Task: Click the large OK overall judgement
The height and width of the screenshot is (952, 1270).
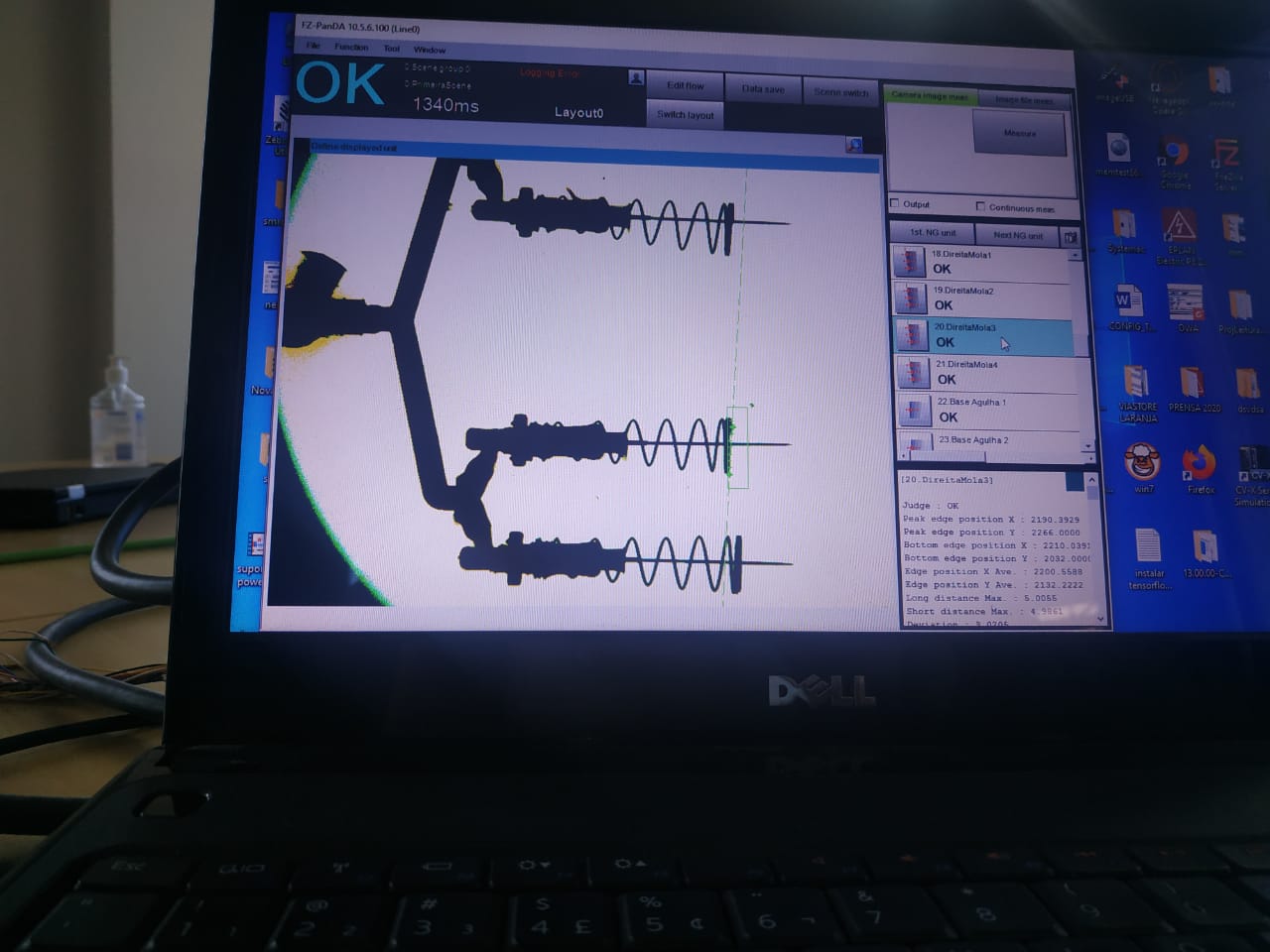Action: click(x=340, y=83)
